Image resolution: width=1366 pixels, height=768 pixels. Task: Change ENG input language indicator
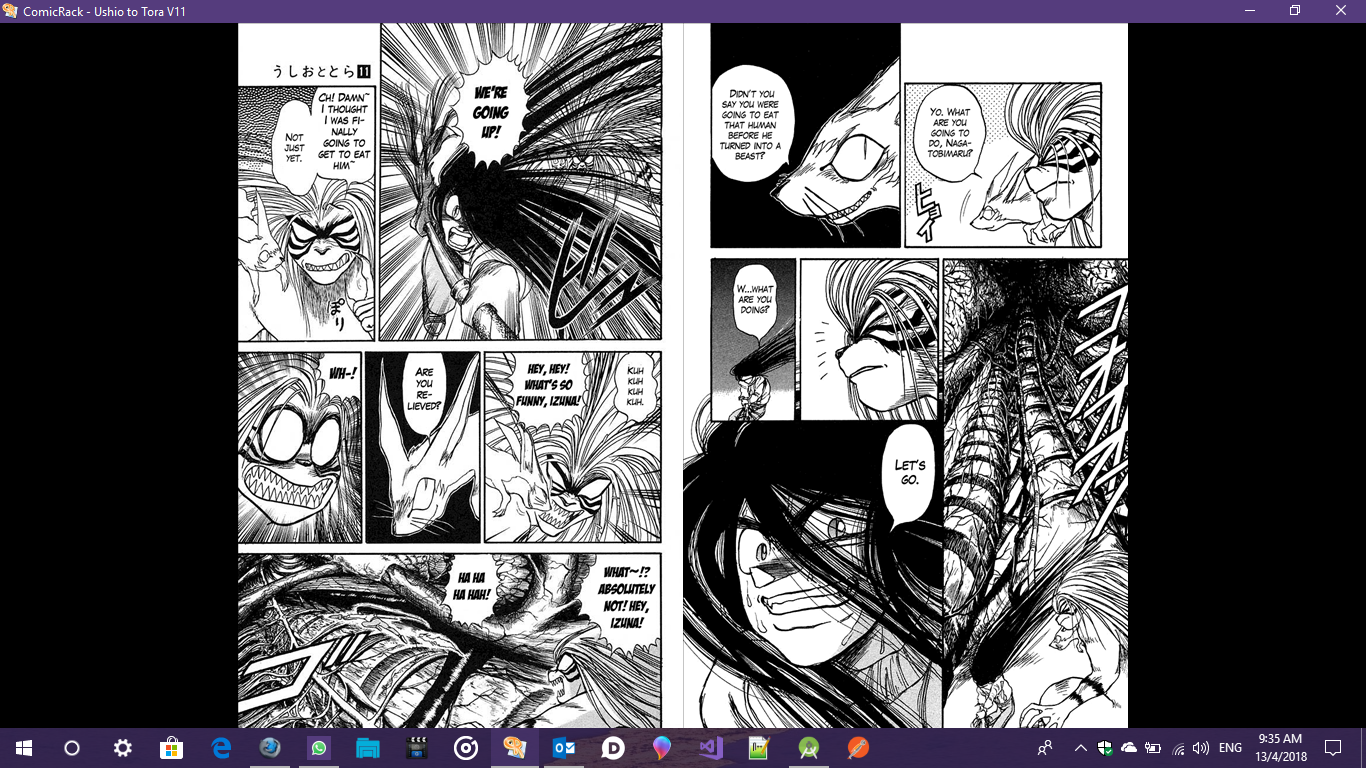[x=1231, y=748]
